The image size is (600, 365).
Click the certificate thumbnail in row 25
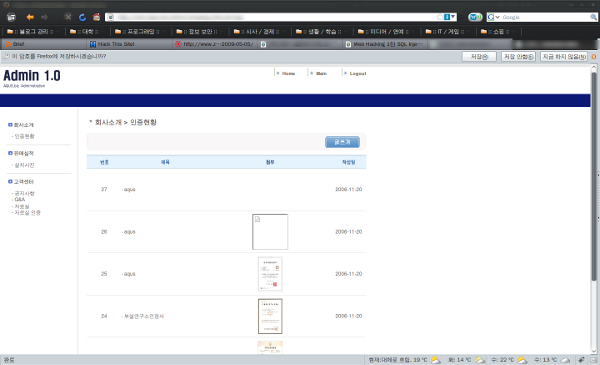[x=270, y=274]
